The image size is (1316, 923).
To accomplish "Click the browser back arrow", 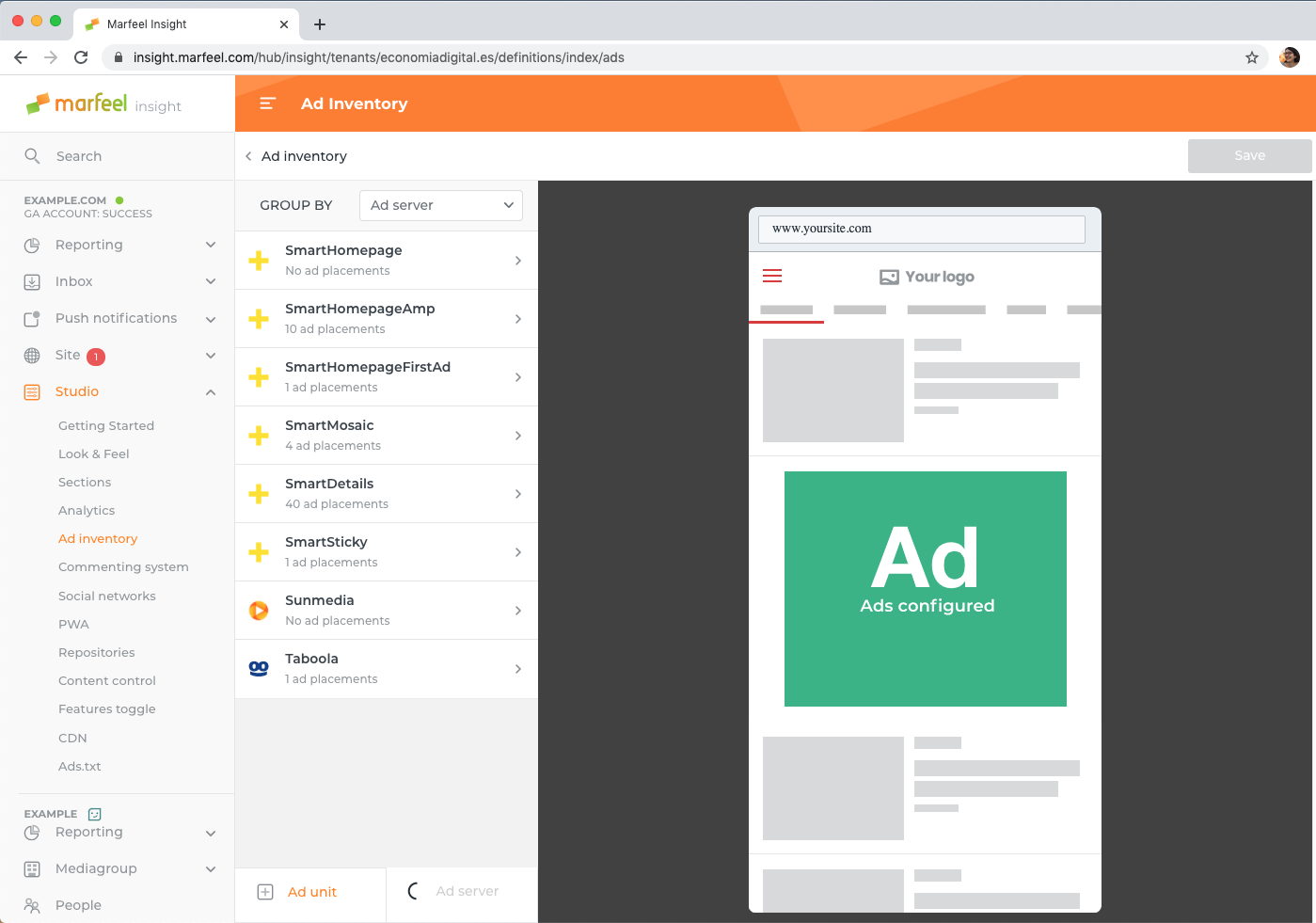I will [x=21, y=57].
